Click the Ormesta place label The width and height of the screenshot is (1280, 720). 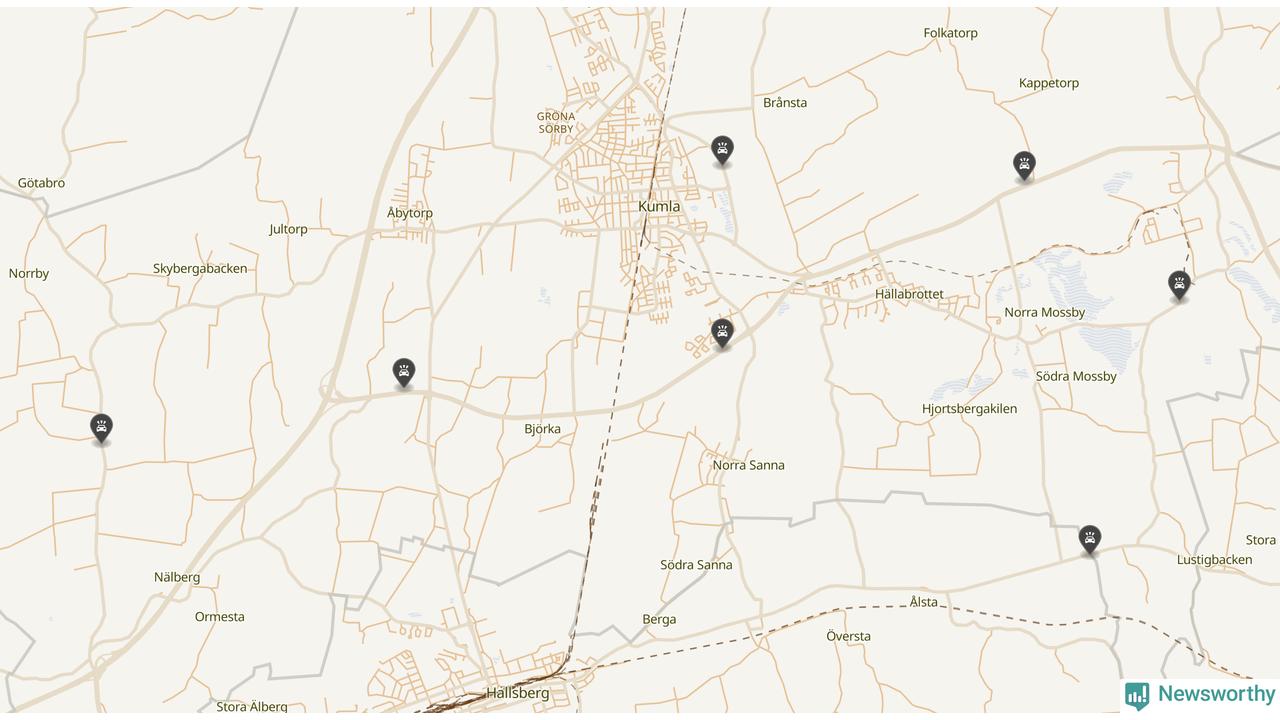click(219, 617)
